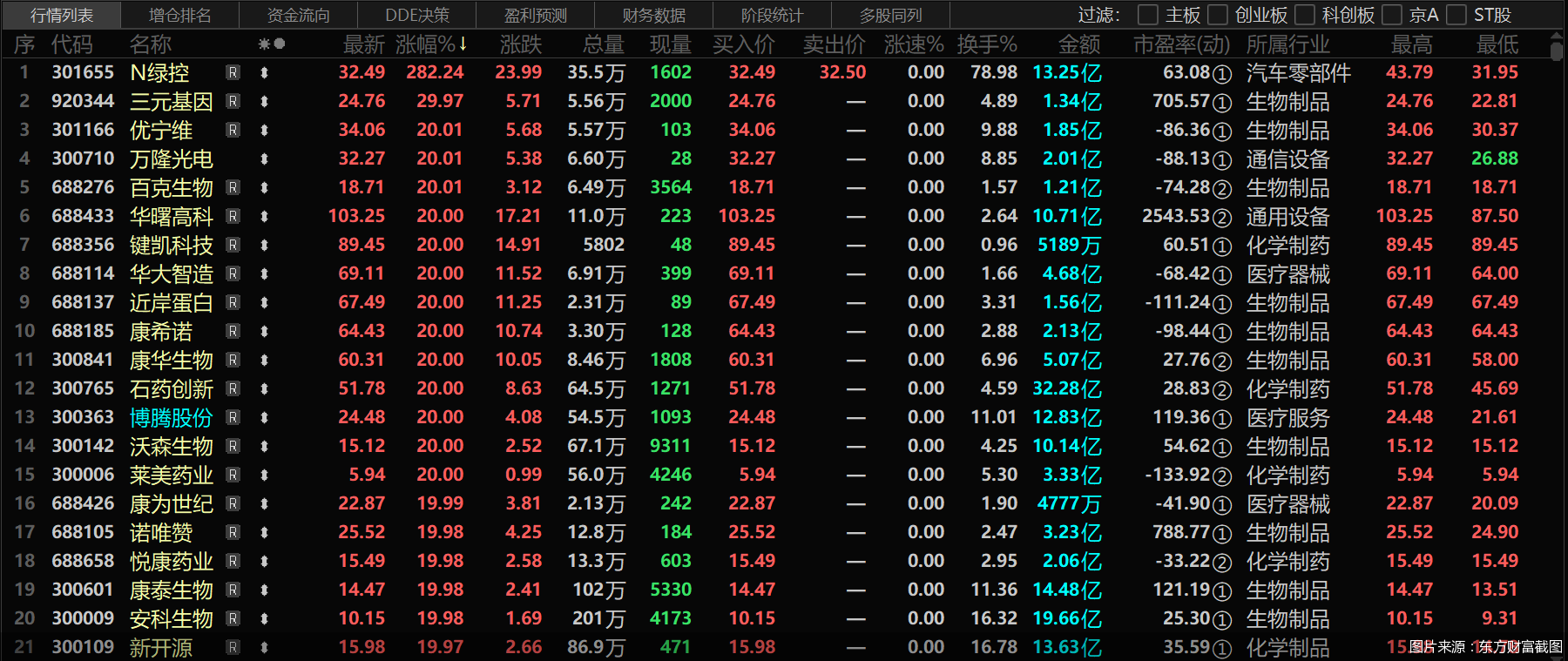Click the 32.50 ask price cell
Screen dimensions: 1568x661
point(842,73)
